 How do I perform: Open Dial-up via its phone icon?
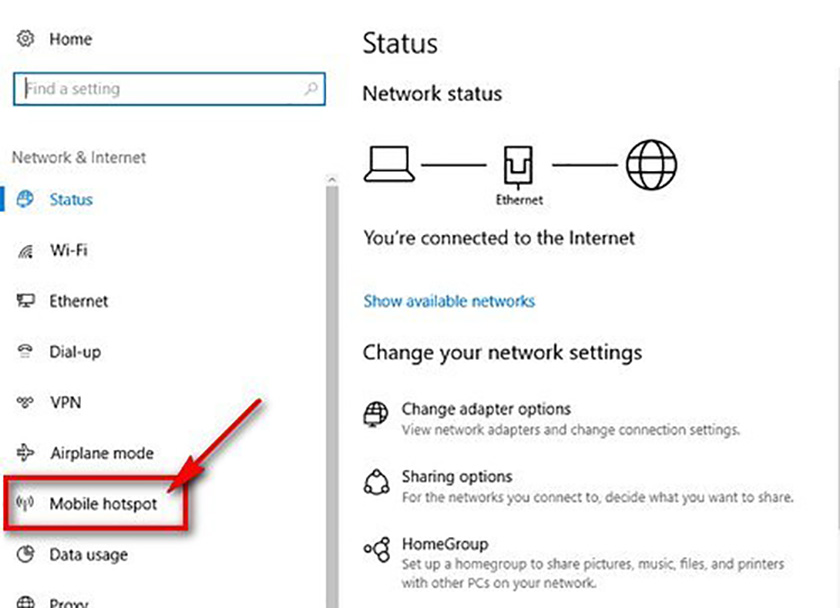click(27, 352)
